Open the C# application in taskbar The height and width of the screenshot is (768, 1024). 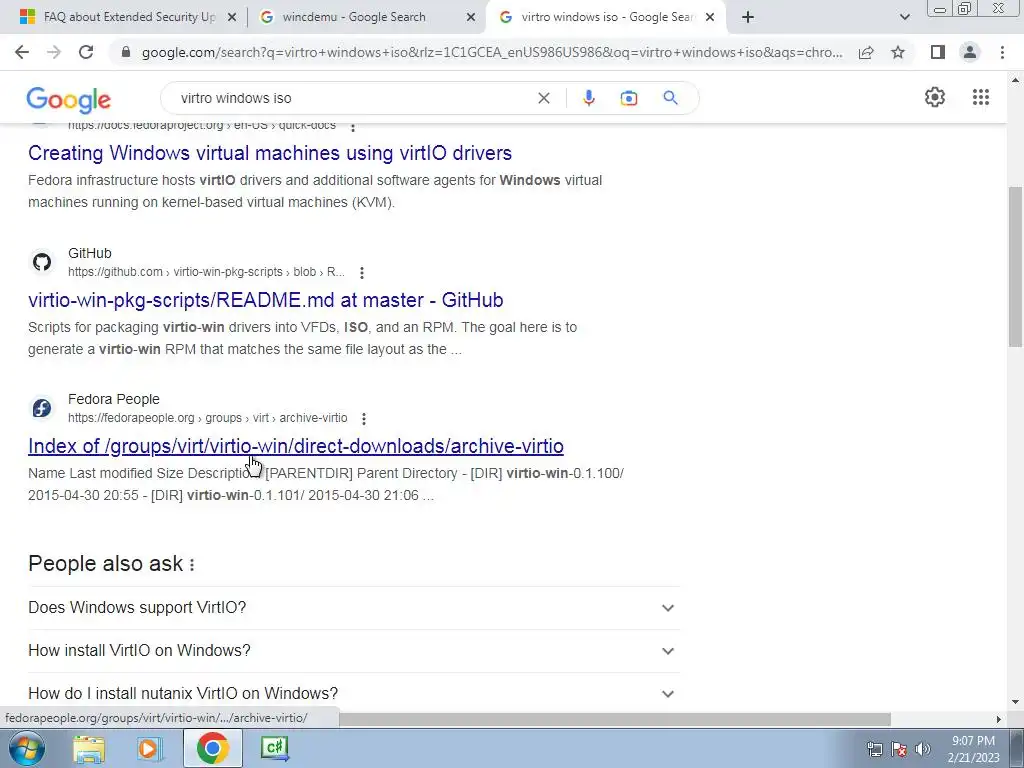(x=275, y=749)
